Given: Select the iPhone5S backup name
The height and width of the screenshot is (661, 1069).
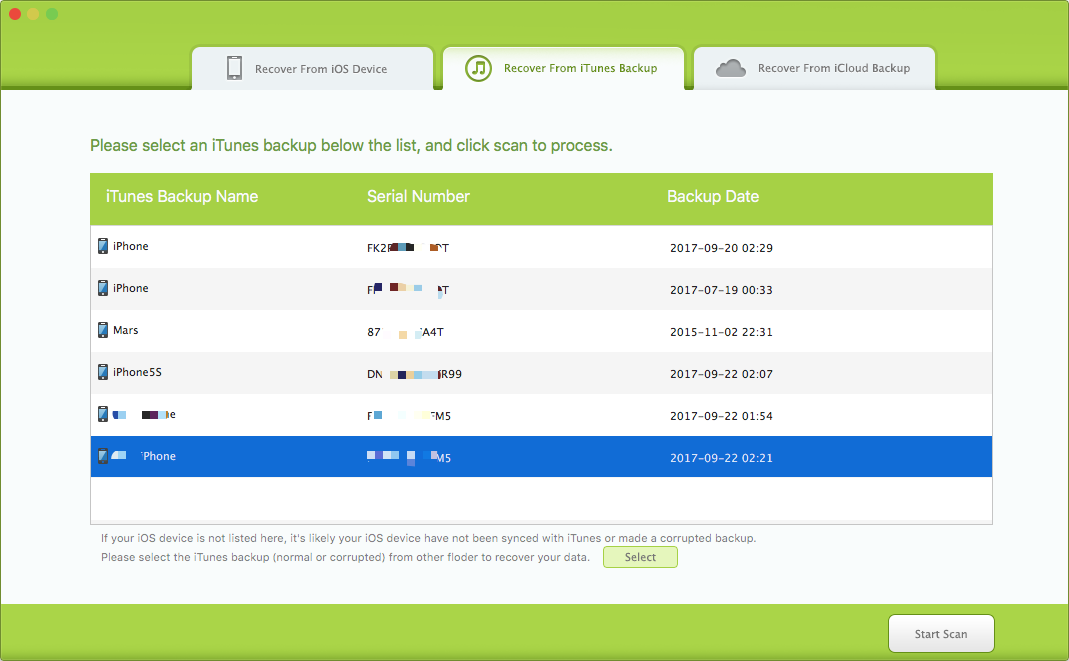Looking at the screenshot, I should point(137,372).
